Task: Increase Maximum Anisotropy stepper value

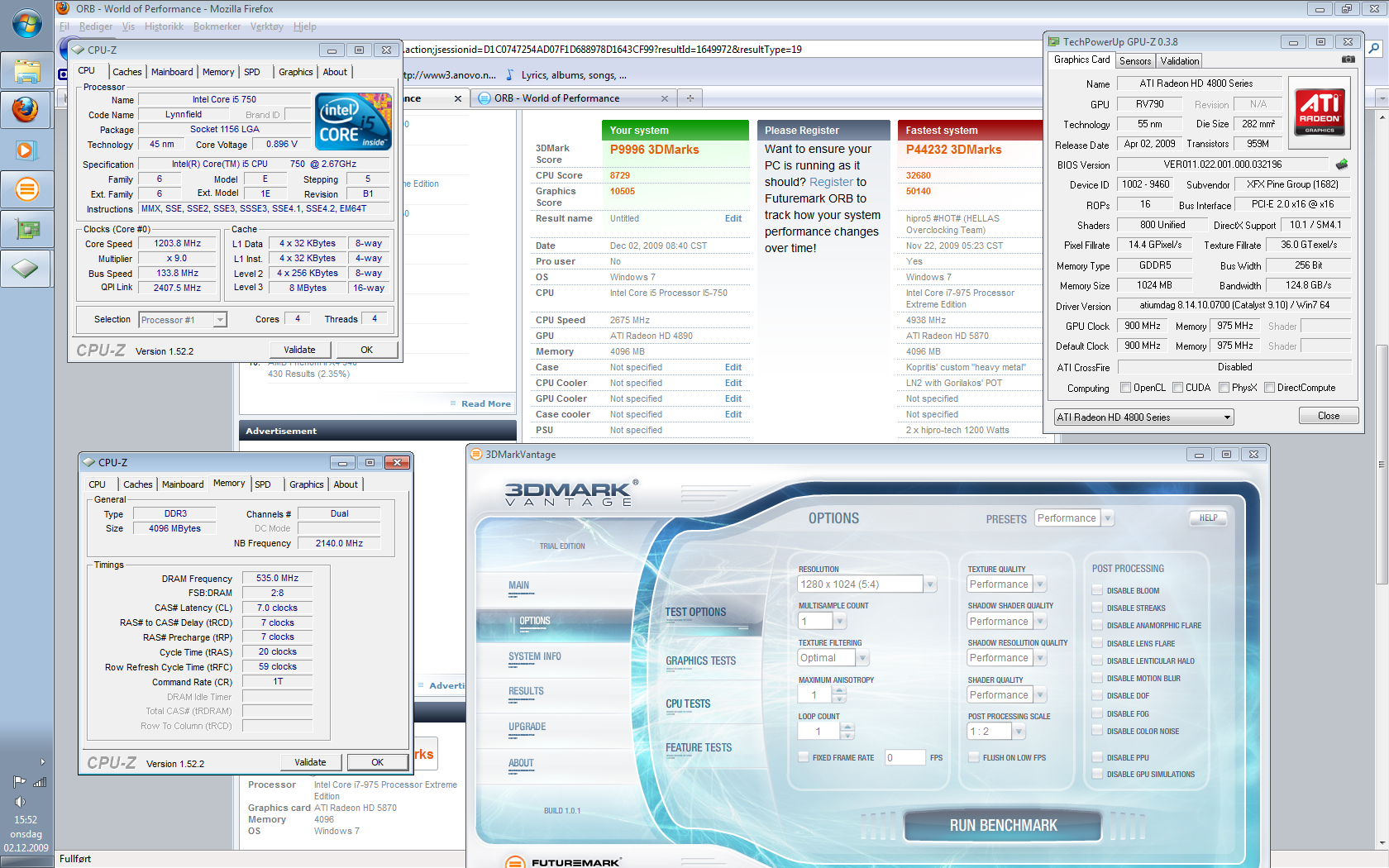Action: tap(839, 690)
